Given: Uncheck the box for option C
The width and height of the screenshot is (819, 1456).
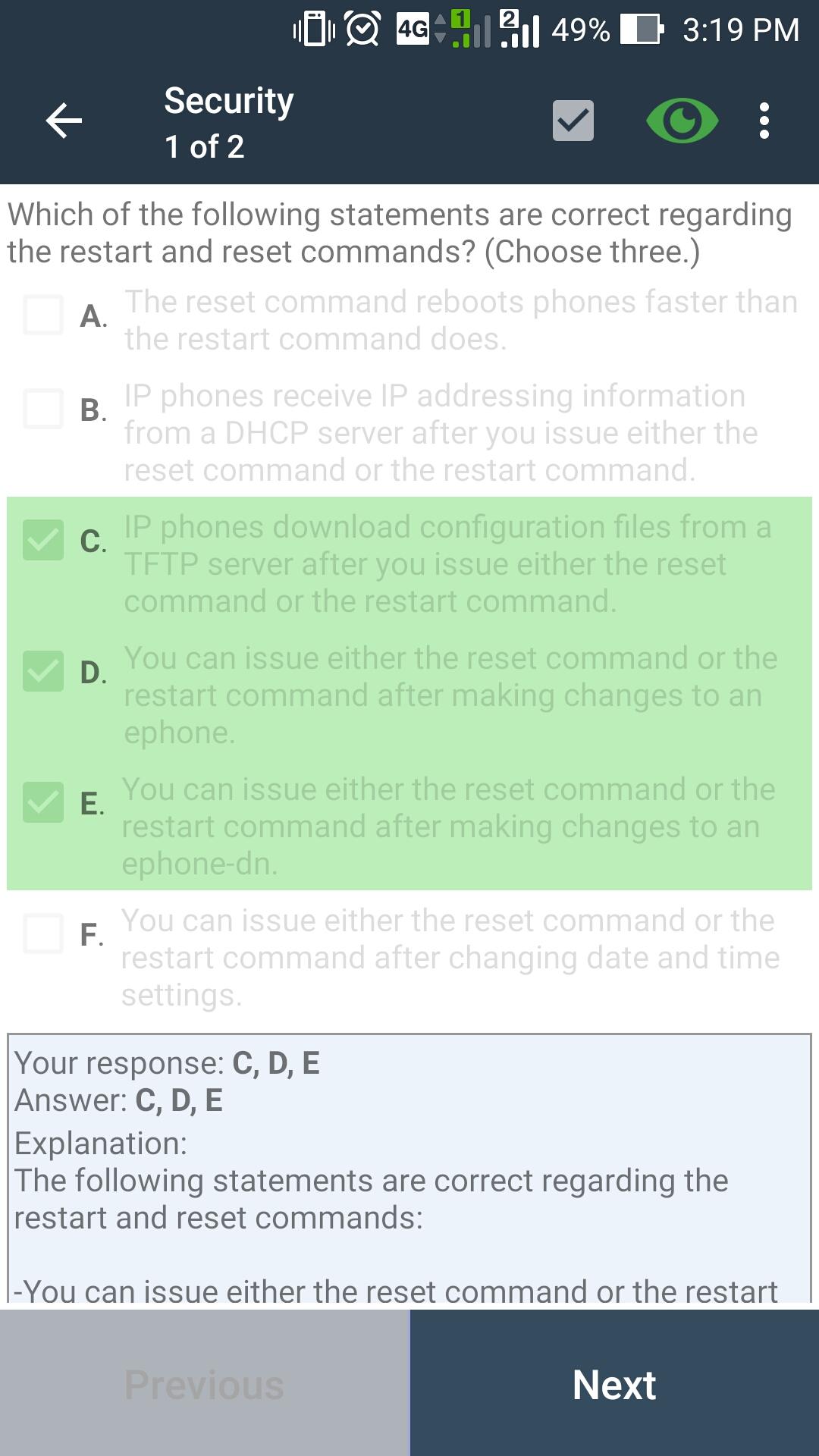Looking at the screenshot, I should pyautogui.click(x=43, y=540).
